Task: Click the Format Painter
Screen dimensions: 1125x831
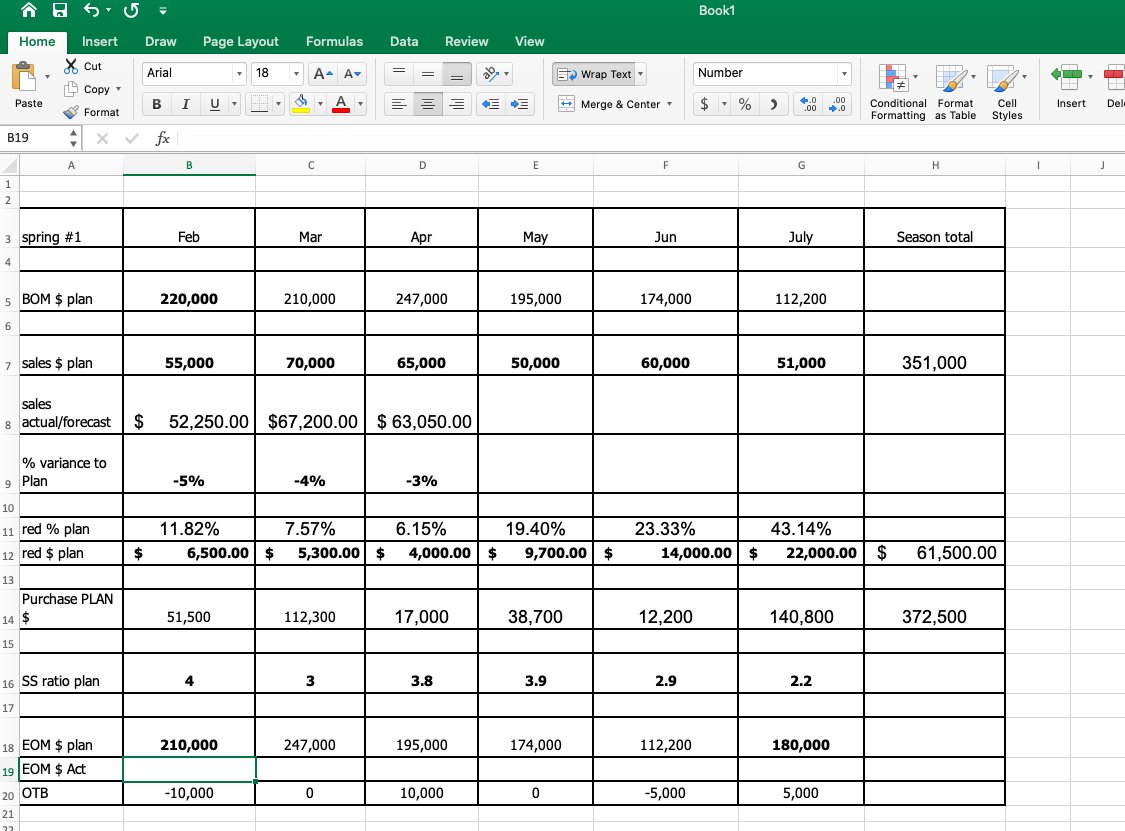Action: coord(93,112)
